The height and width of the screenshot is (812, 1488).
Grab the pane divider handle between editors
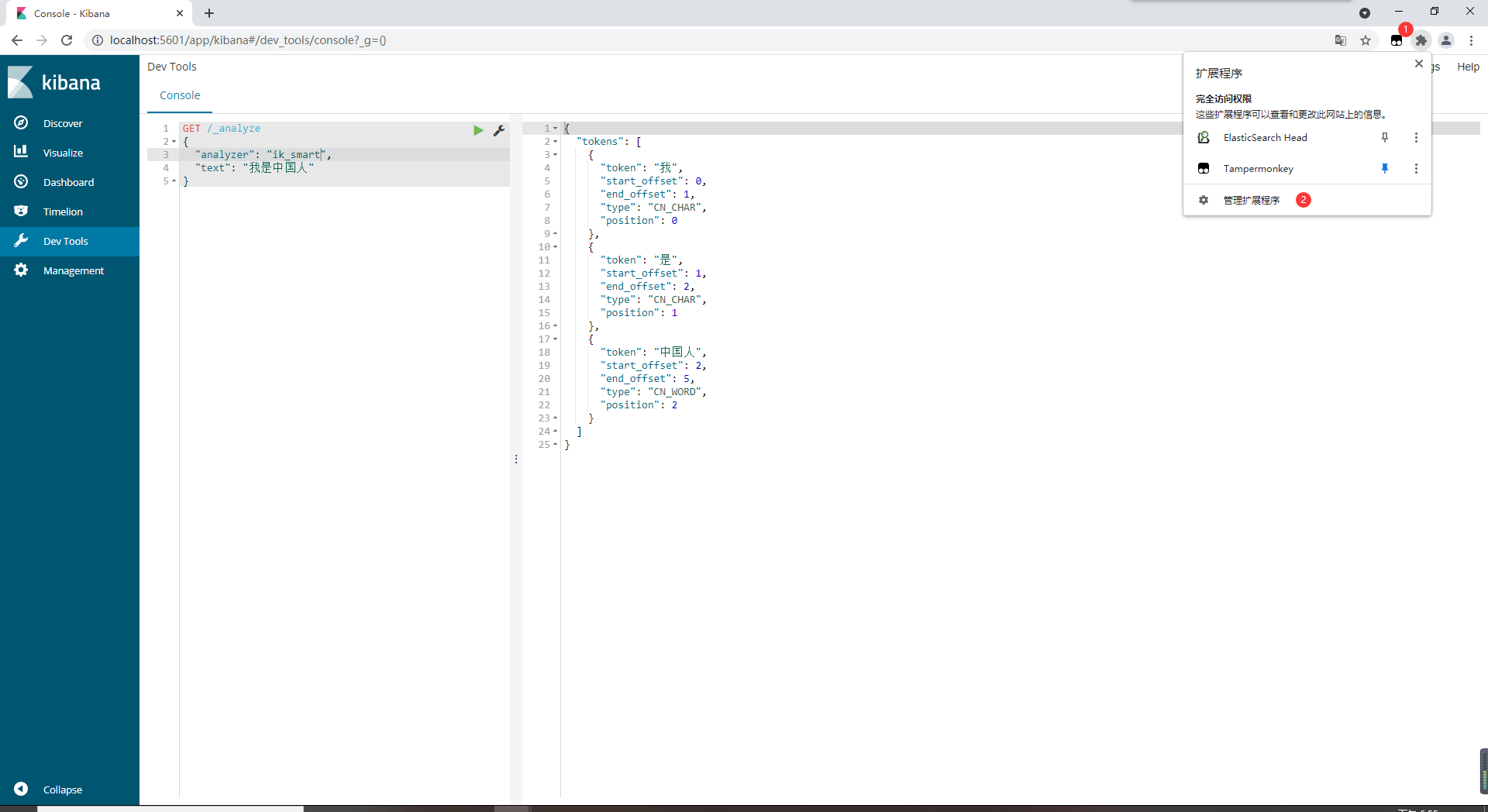click(x=516, y=459)
